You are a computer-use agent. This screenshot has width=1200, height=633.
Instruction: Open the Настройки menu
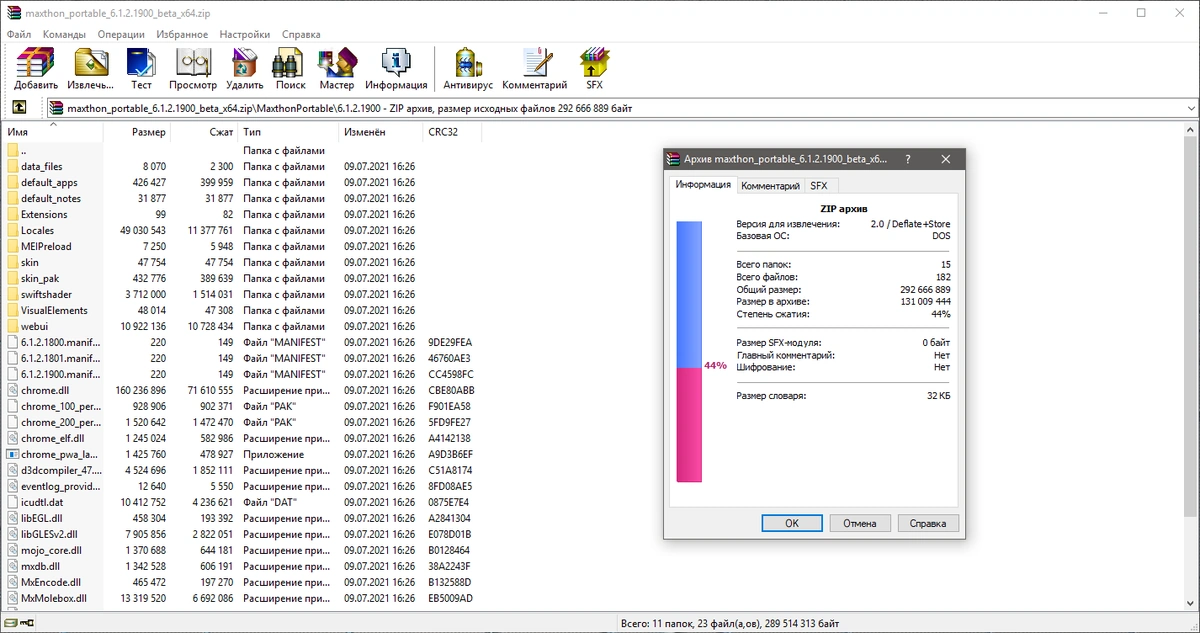point(245,34)
